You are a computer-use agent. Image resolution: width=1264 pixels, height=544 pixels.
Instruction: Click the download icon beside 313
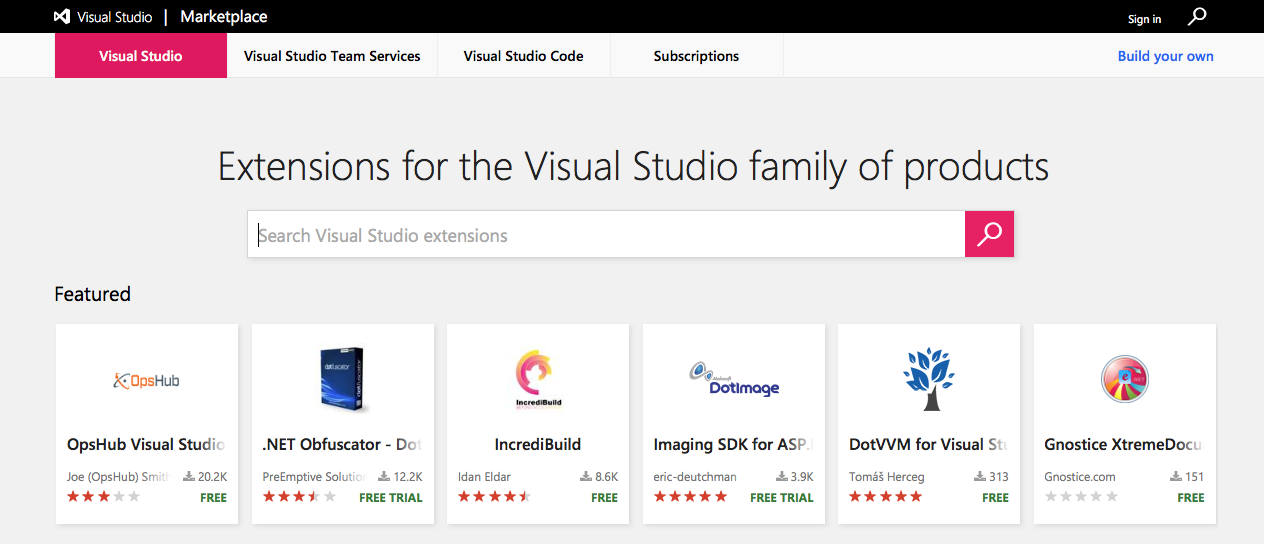980,477
